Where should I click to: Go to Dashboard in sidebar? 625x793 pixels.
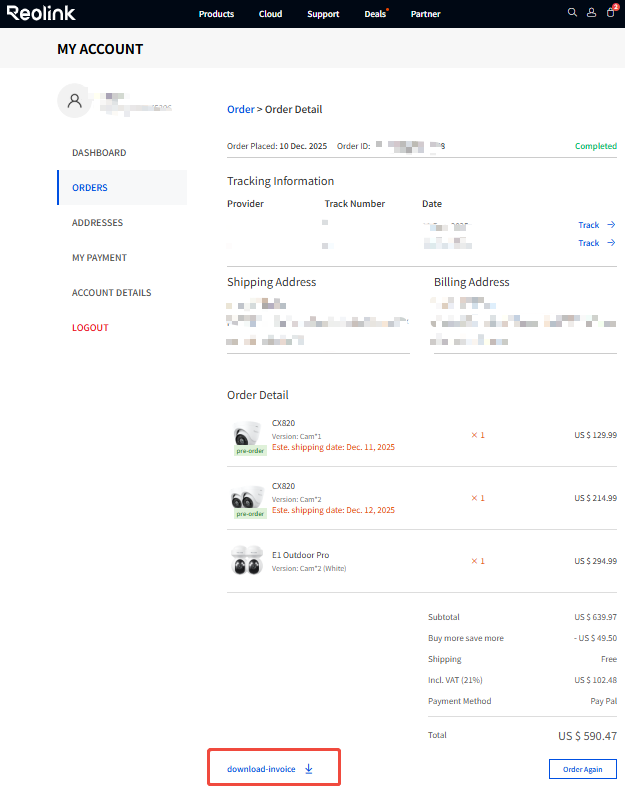pyautogui.click(x=99, y=153)
